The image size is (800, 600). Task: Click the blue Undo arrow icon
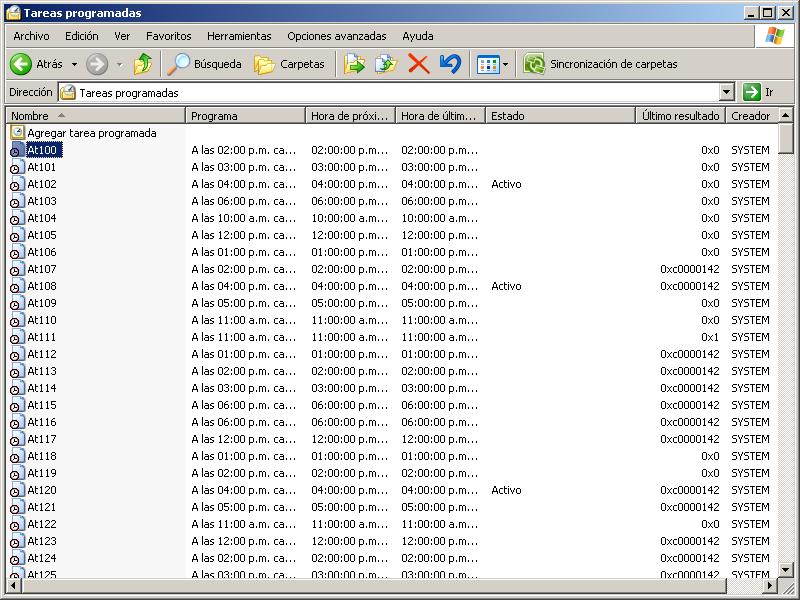(x=450, y=64)
